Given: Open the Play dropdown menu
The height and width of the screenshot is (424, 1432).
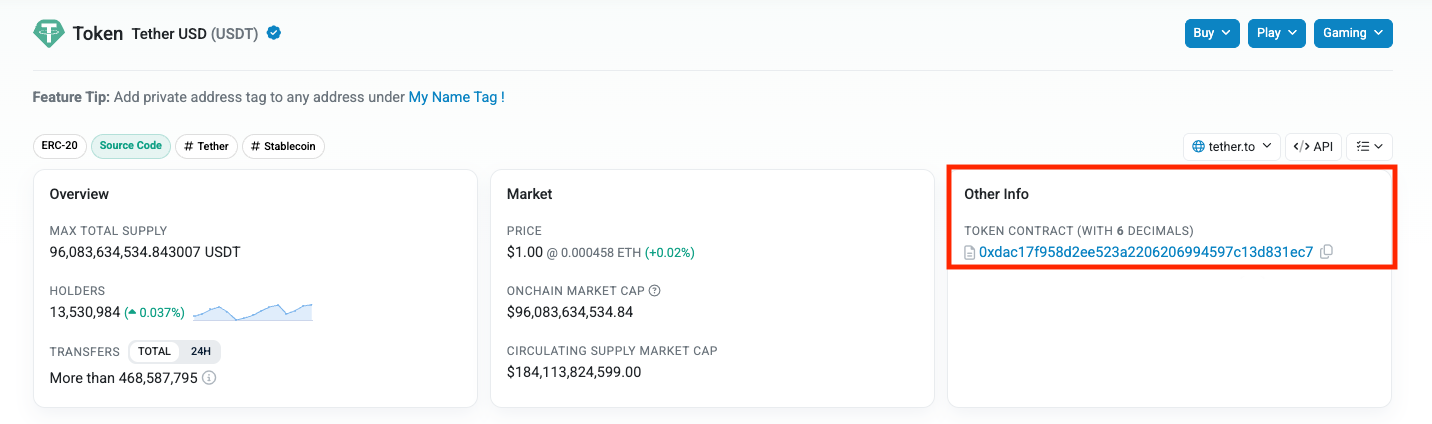Looking at the screenshot, I should [1277, 33].
